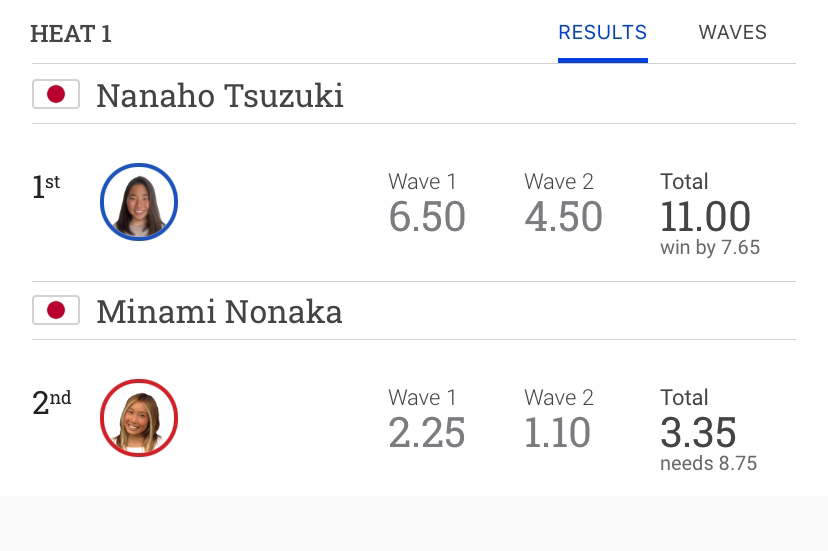
Task: Click the Japan flag beside Nanaho Tsuzuki
Action: click(x=56, y=94)
